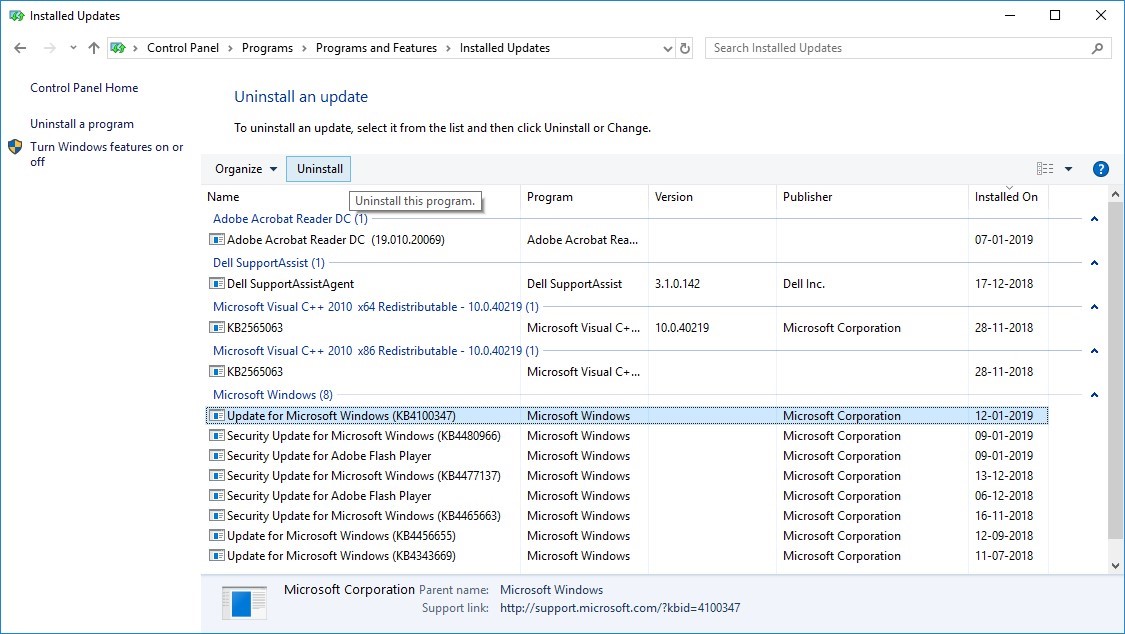The width and height of the screenshot is (1125, 634).
Task: Minimize the Installed Updates window
Action: [x=1010, y=16]
